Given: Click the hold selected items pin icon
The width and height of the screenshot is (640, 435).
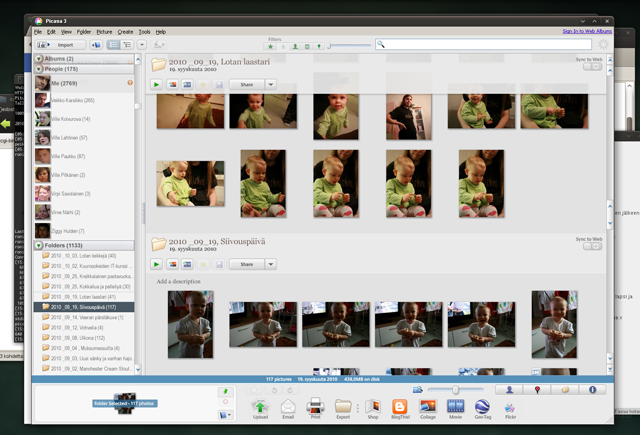Looking at the screenshot, I should point(225,392).
